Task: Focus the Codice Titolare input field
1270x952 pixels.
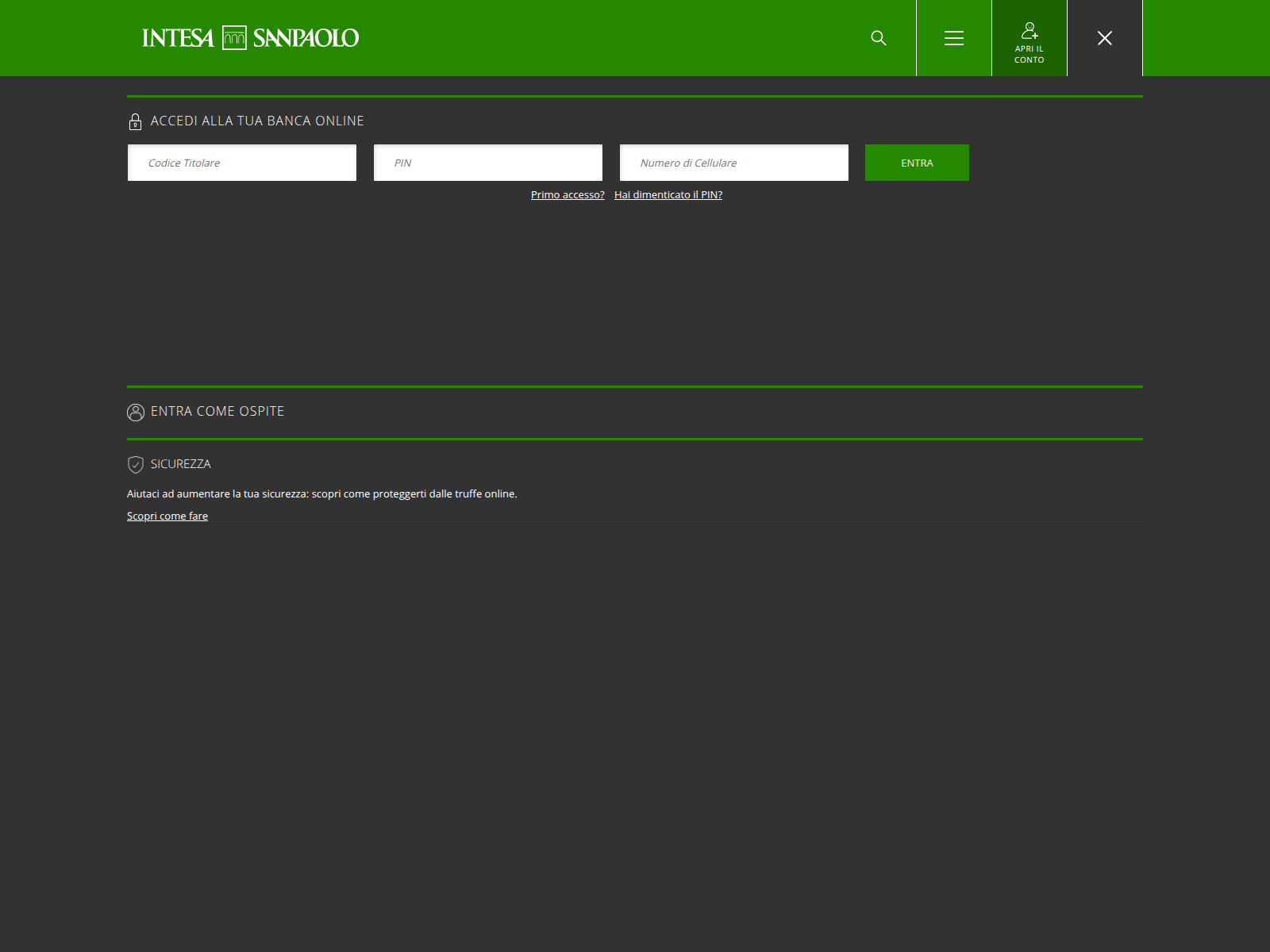Action: (x=242, y=163)
